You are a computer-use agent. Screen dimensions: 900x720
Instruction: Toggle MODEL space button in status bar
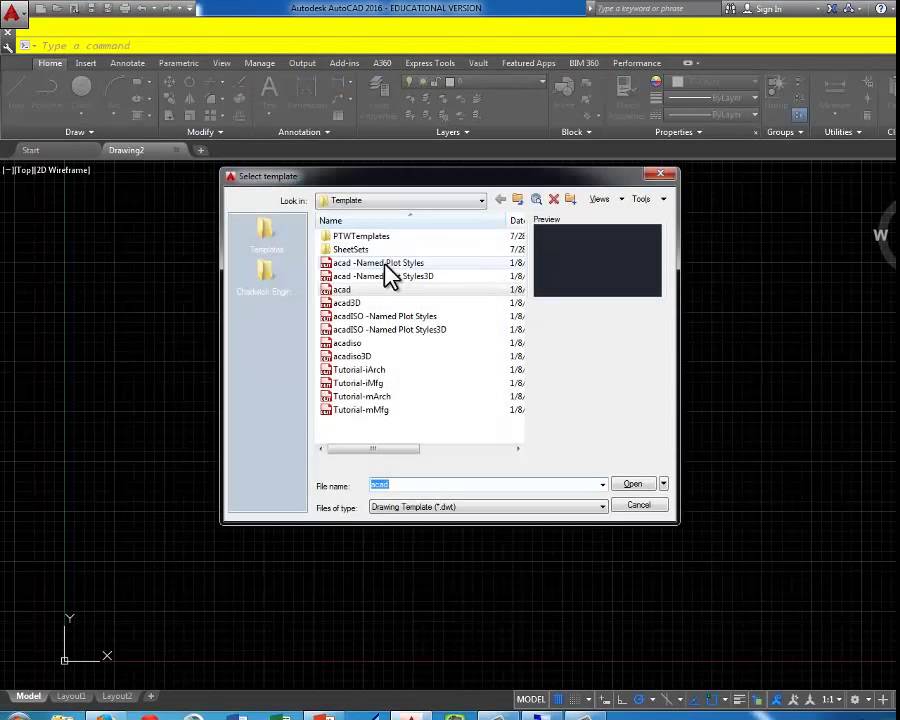531,699
